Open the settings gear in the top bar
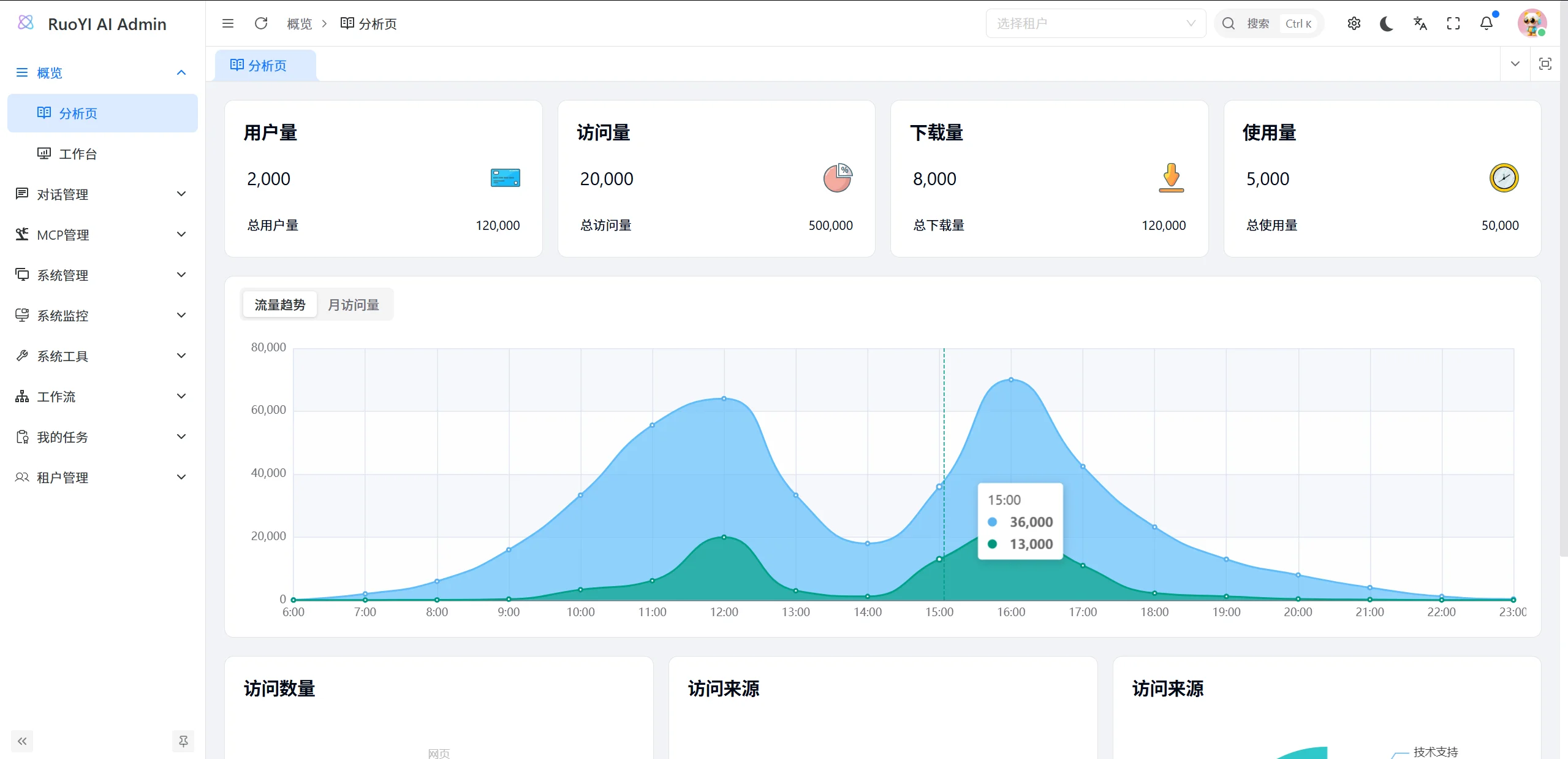This screenshot has height=759, width=1568. point(1354,23)
